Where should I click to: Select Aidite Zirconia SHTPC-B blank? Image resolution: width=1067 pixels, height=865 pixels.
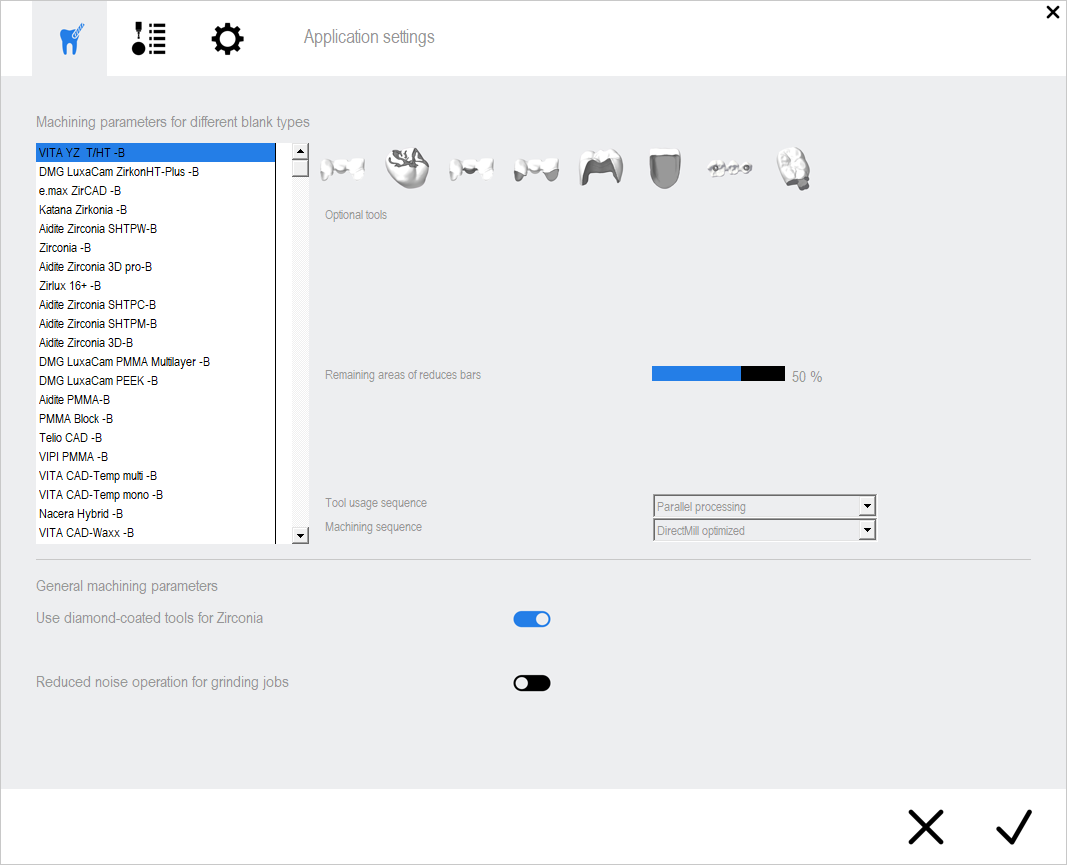[x=155, y=305]
